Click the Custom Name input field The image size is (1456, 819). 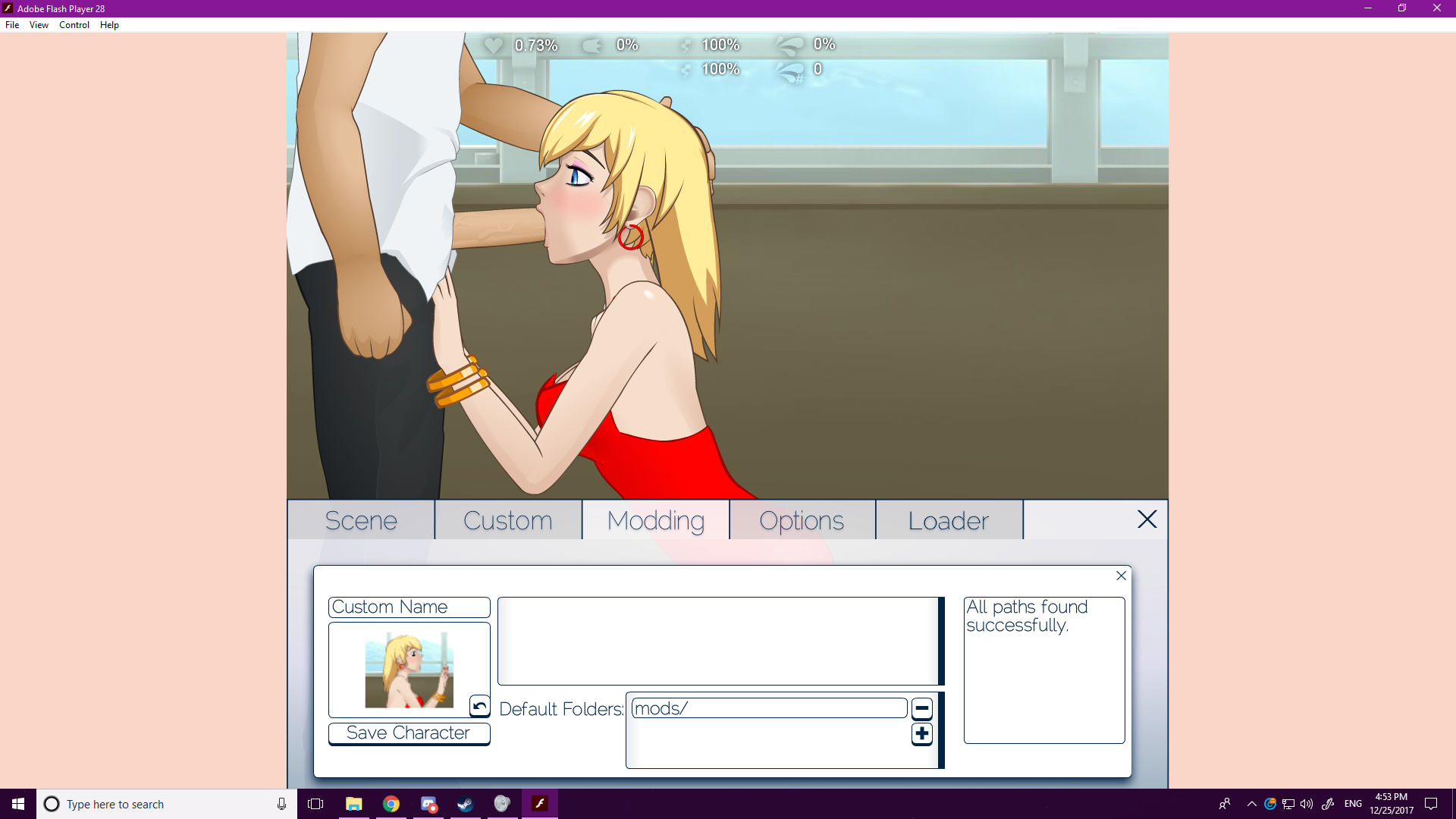pos(409,607)
